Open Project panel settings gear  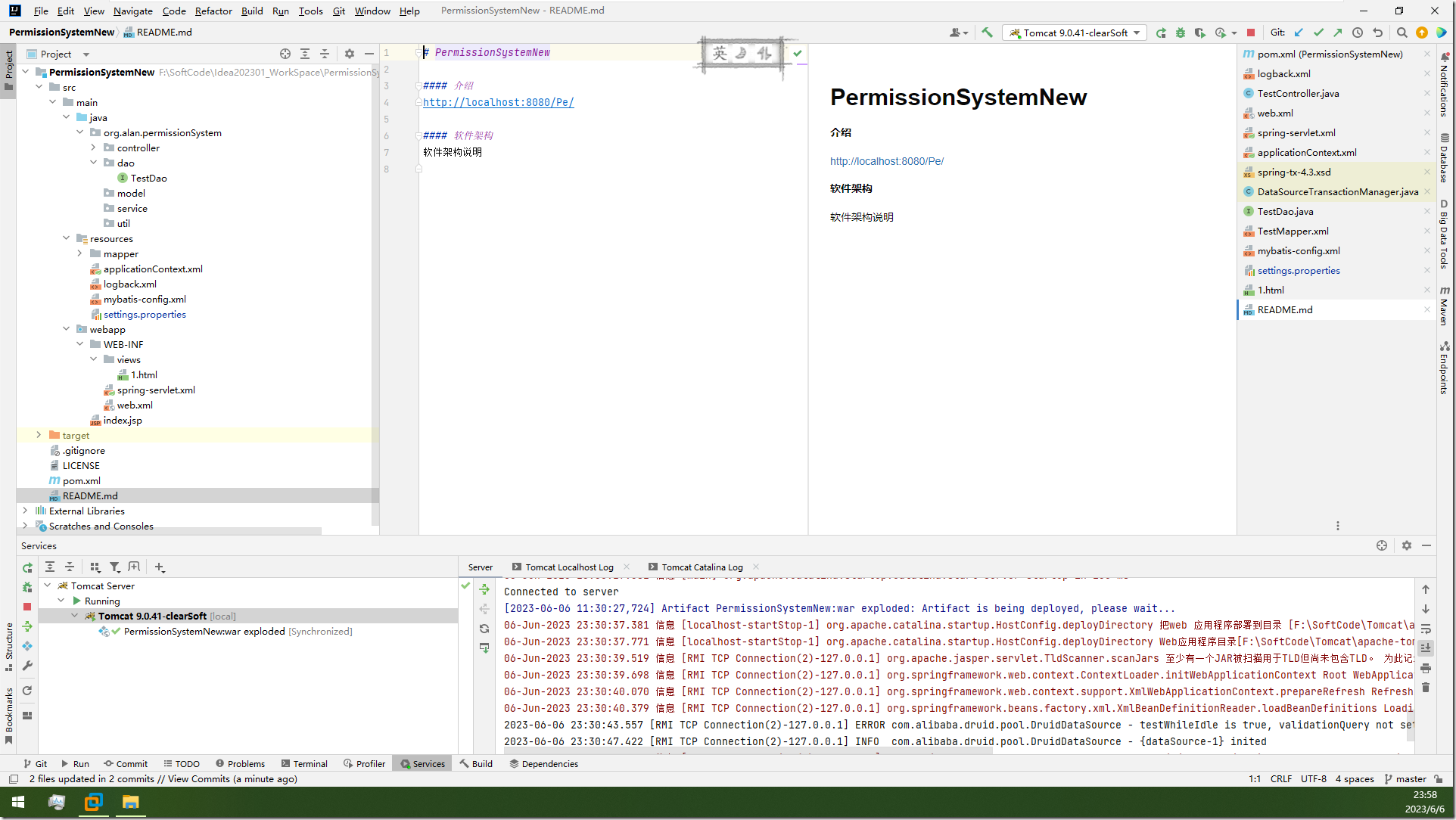(x=349, y=54)
